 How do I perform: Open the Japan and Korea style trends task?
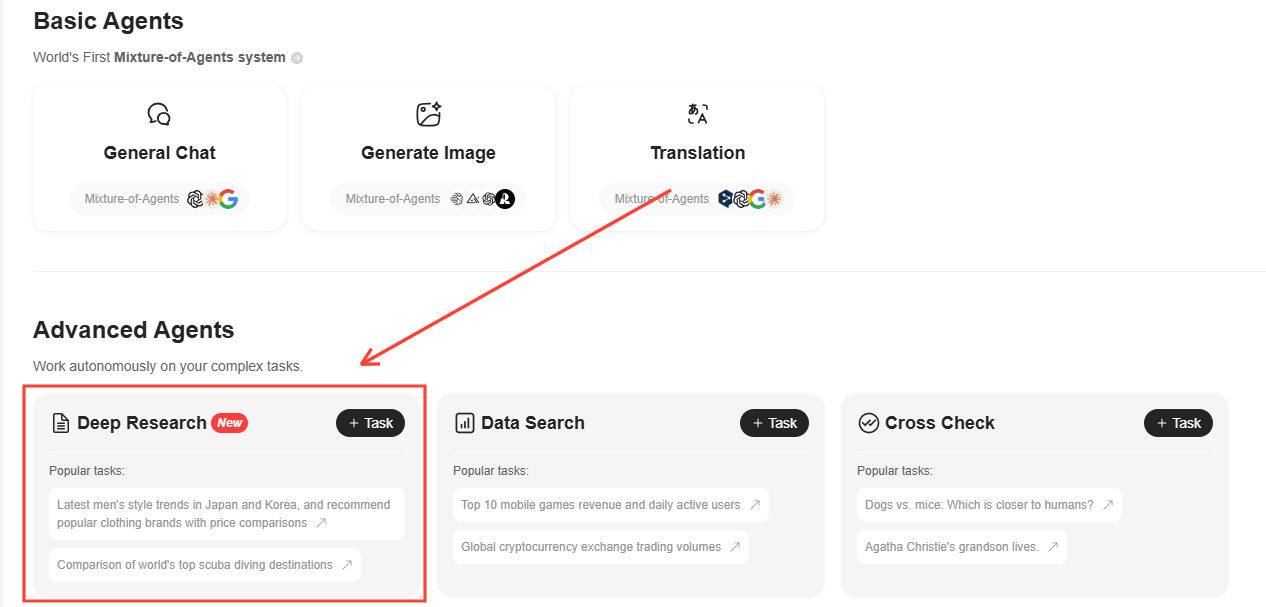point(226,513)
